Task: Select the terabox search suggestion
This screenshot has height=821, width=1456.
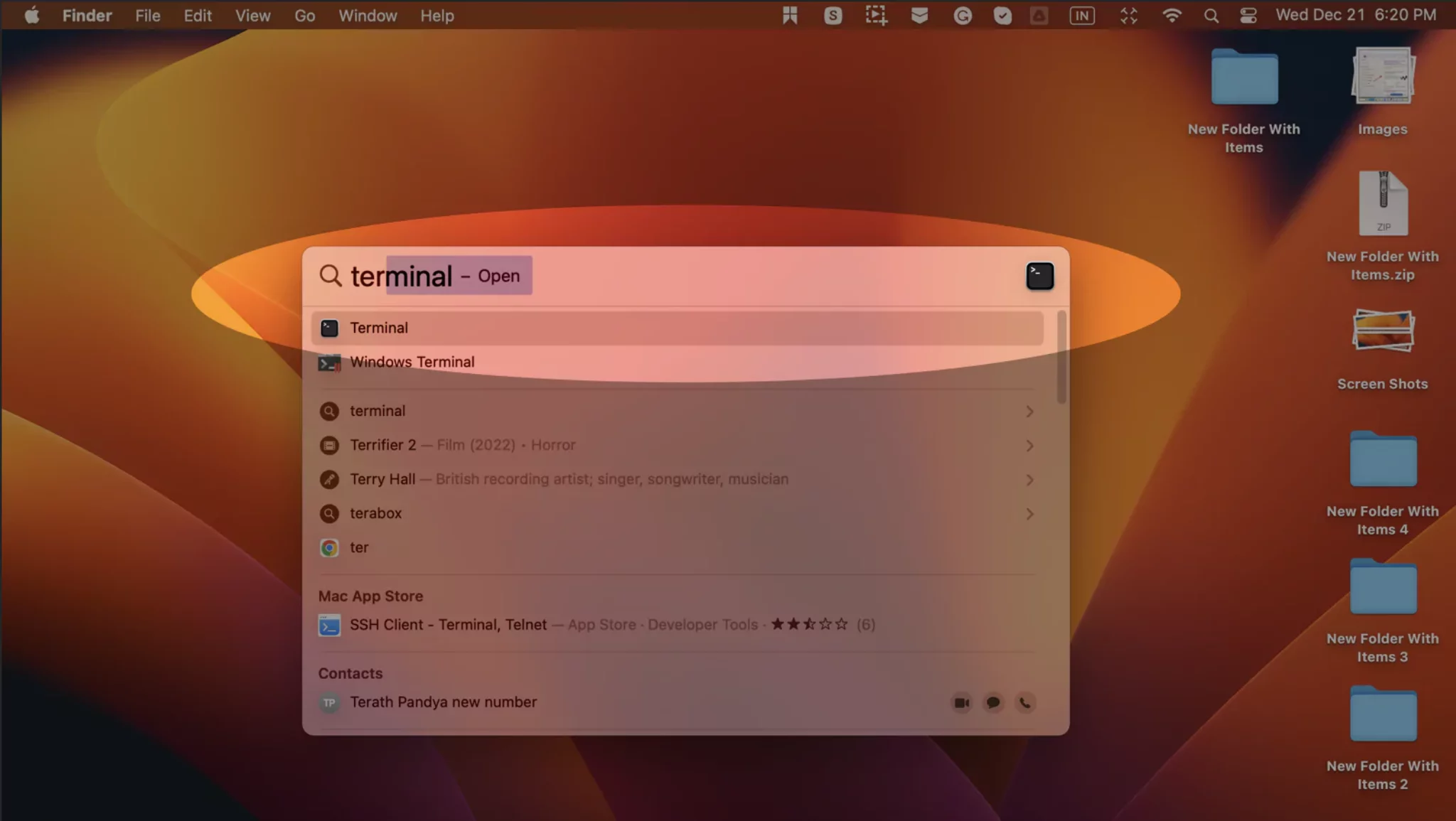Action: (677, 513)
